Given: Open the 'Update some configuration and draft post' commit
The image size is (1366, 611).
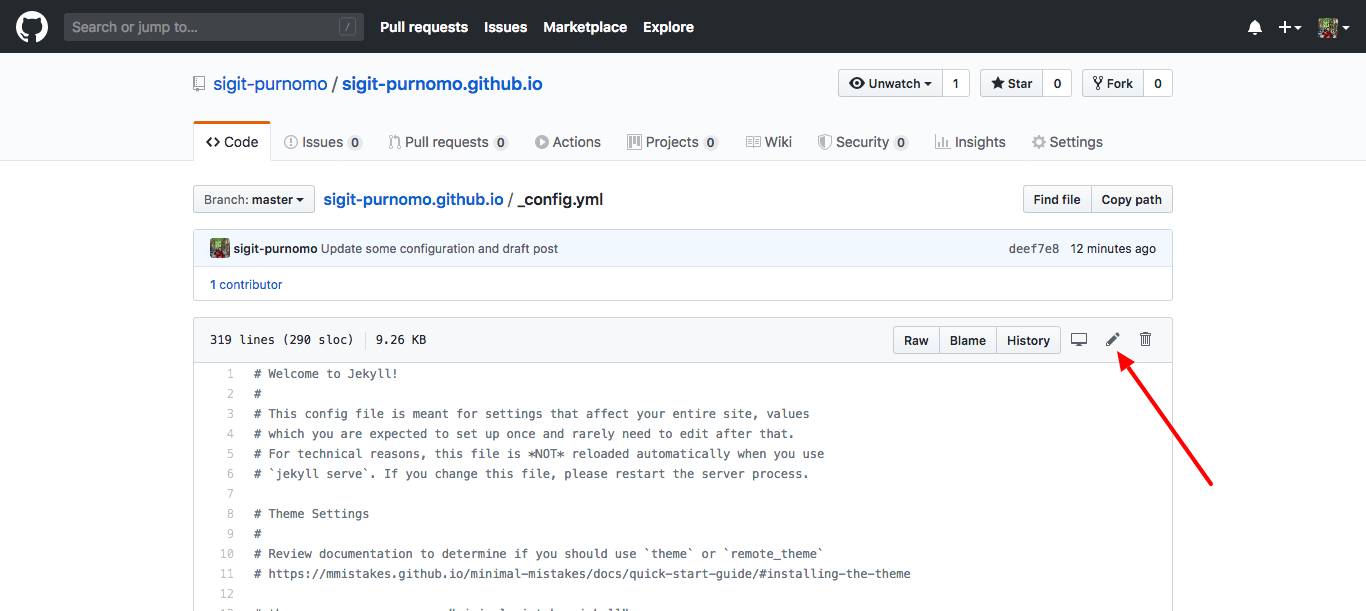Looking at the screenshot, I should click(440, 248).
